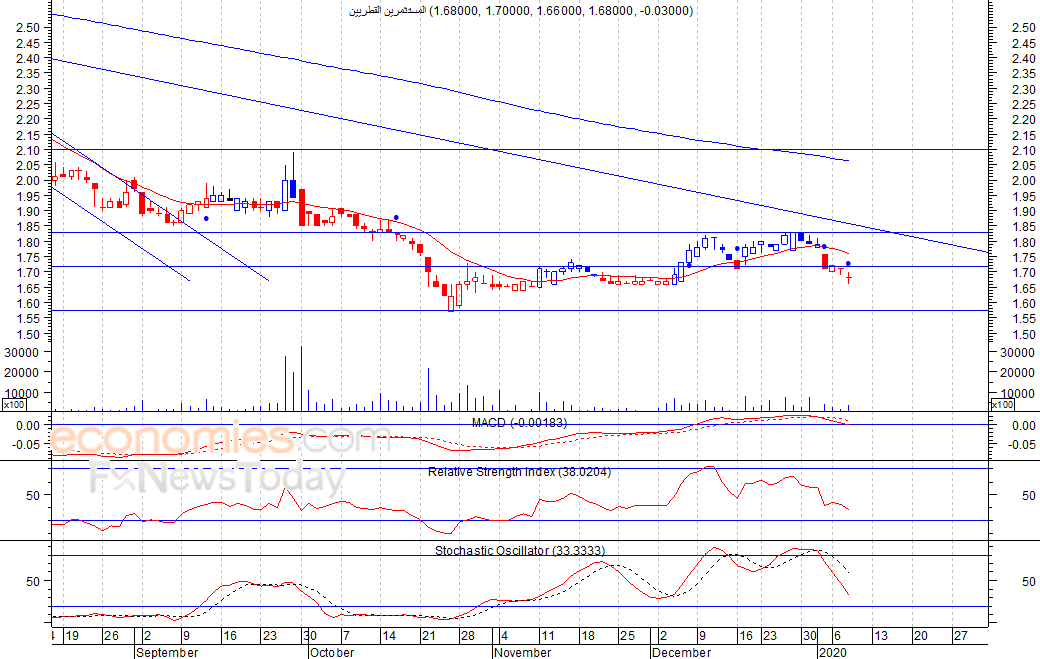This screenshot has height=659, width=1040.
Task: Select the MACD (-0.00183) indicator label
Action: pos(519,423)
